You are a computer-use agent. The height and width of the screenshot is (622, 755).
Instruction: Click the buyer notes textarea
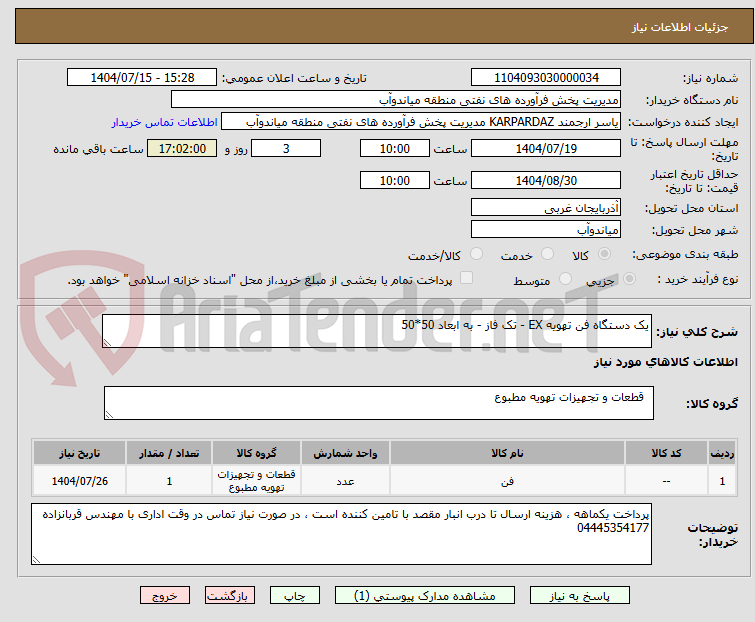[x=341, y=534]
